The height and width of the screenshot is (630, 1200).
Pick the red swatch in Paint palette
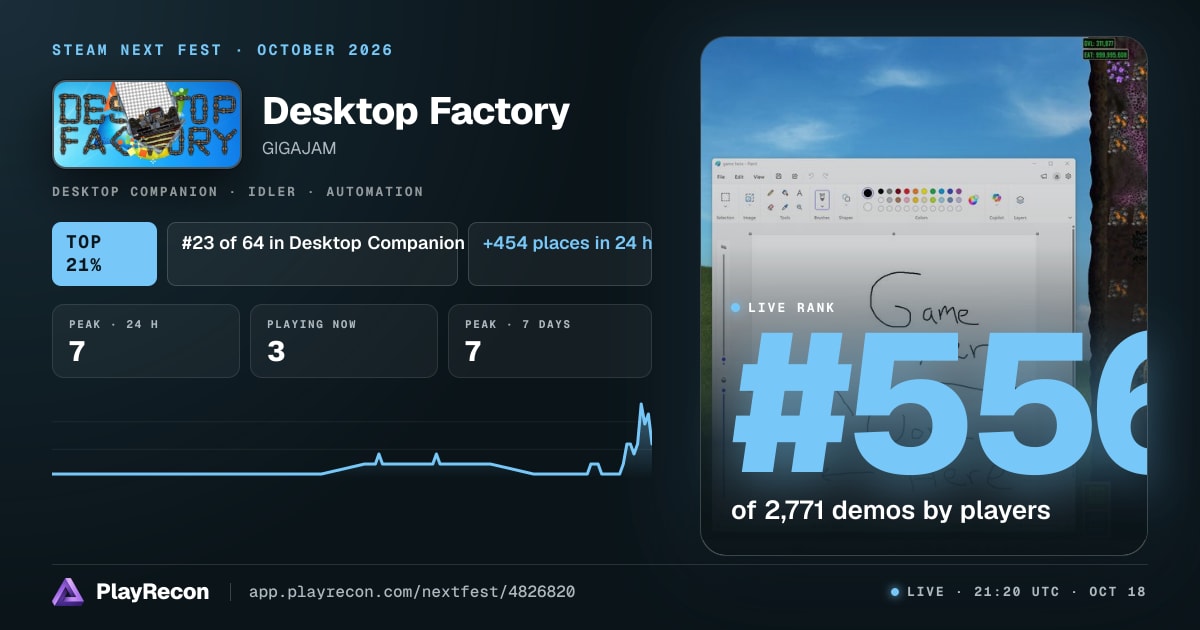[907, 191]
